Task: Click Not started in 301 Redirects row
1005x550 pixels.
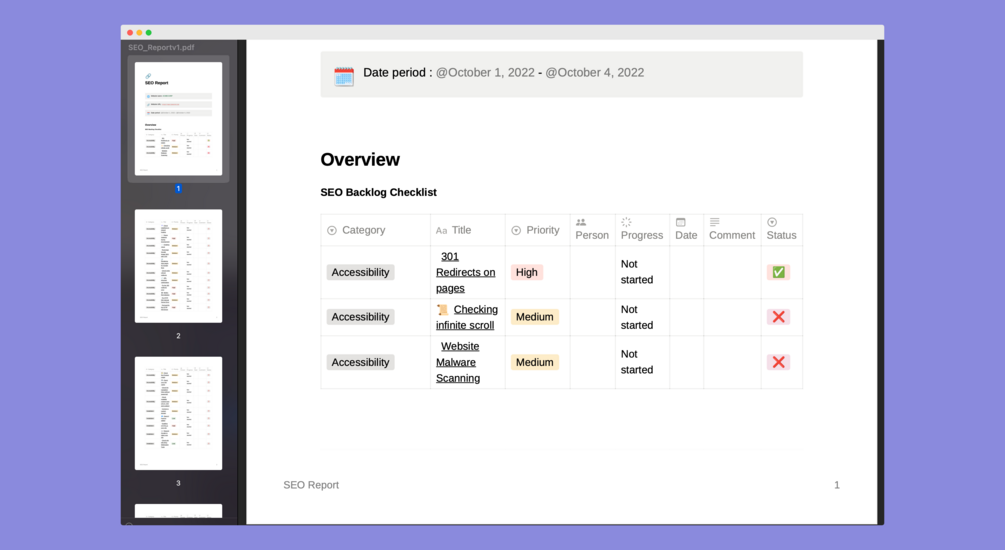Action: point(637,272)
